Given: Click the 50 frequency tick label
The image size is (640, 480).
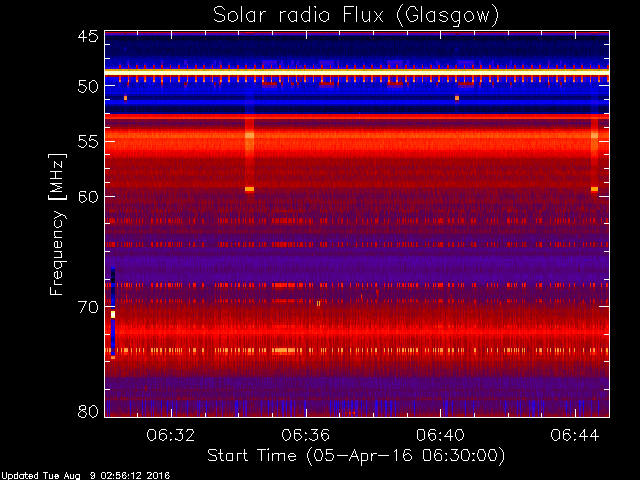Looking at the screenshot, I should (88, 86).
